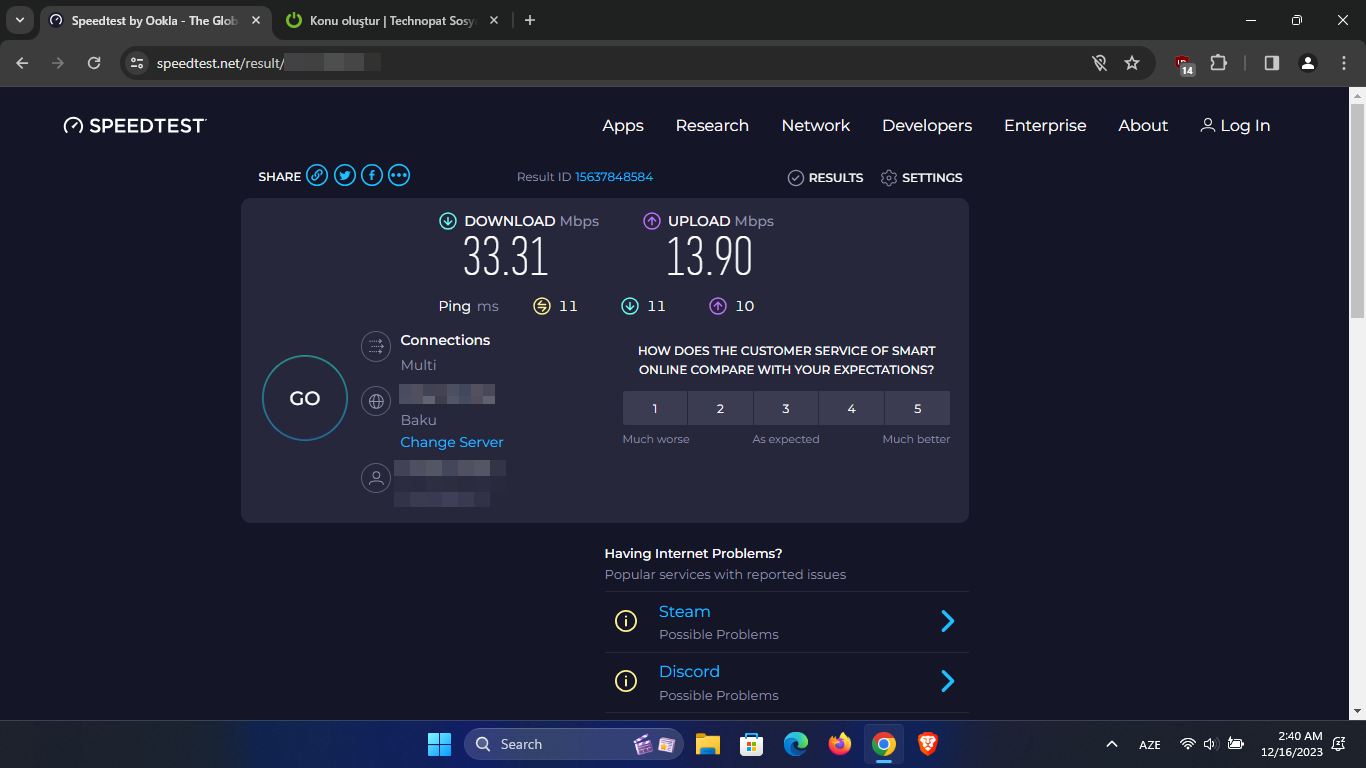
Task: Open the Steam service link
Action: tap(684, 611)
